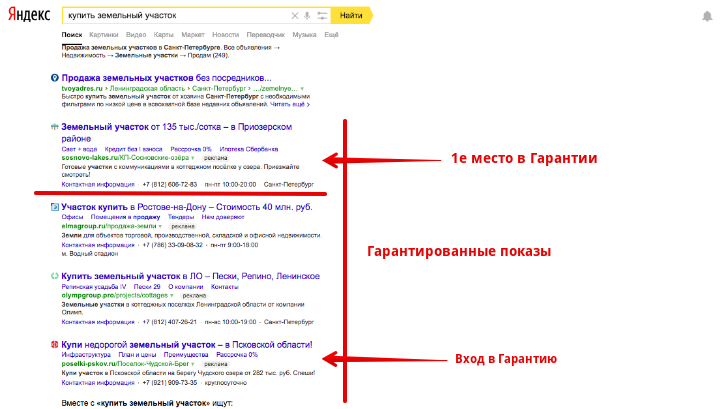725x409 pixels.
Task: Click Офисы sitelink
Action: coord(72,217)
